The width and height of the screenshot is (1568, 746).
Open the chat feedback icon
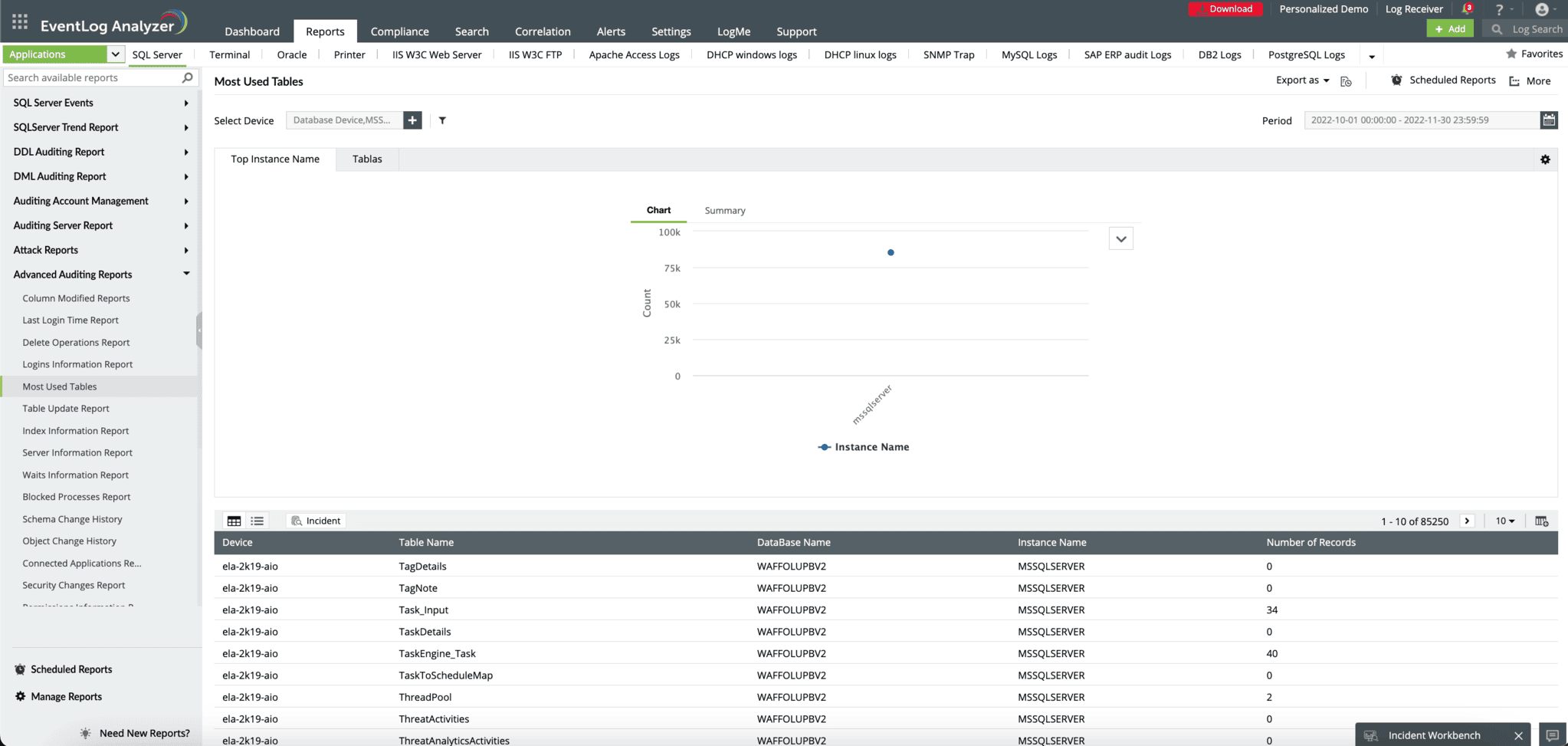tap(1552, 735)
